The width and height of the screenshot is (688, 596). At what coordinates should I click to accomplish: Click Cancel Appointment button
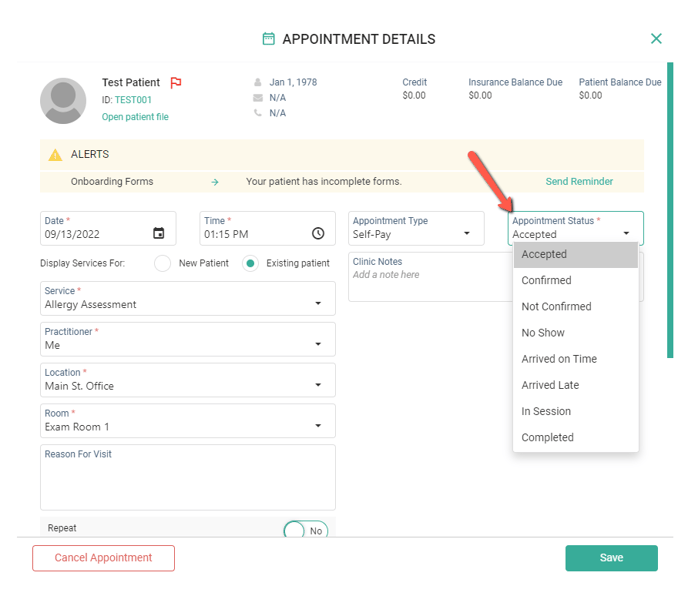(x=103, y=558)
